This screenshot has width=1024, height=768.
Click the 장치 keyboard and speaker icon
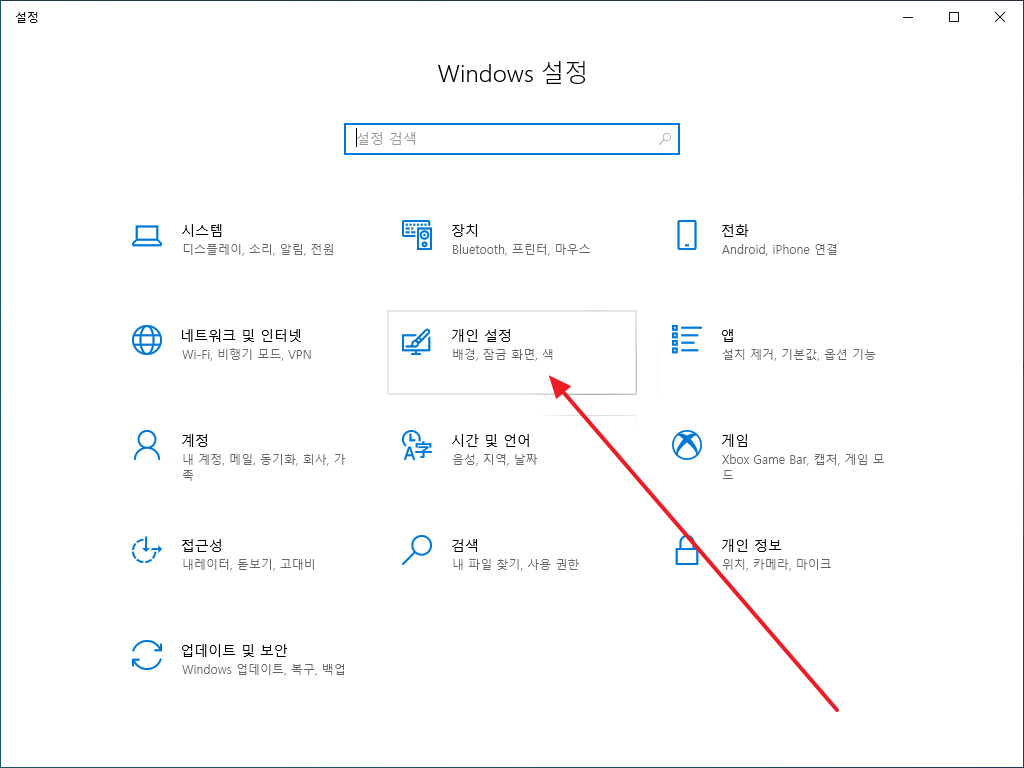(x=417, y=234)
